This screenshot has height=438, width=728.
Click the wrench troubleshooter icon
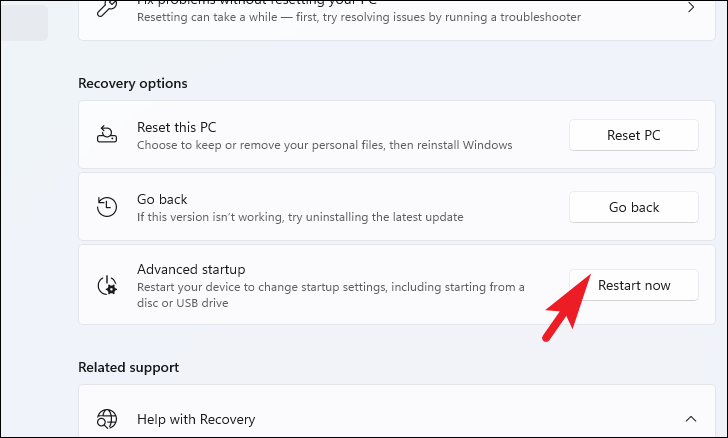(x=106, y=8)
